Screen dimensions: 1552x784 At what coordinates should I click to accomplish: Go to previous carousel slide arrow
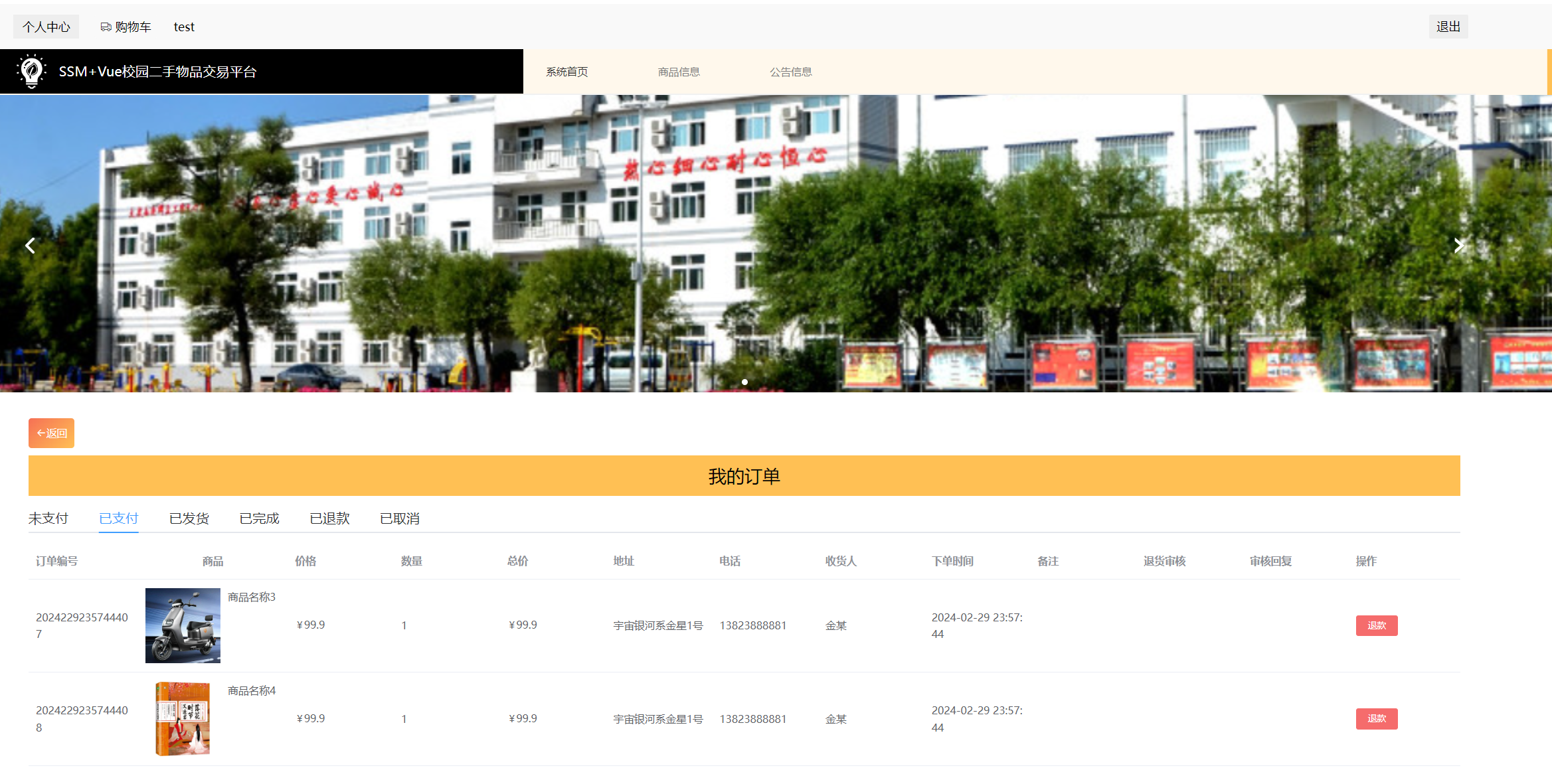click(x=30, y=246)
